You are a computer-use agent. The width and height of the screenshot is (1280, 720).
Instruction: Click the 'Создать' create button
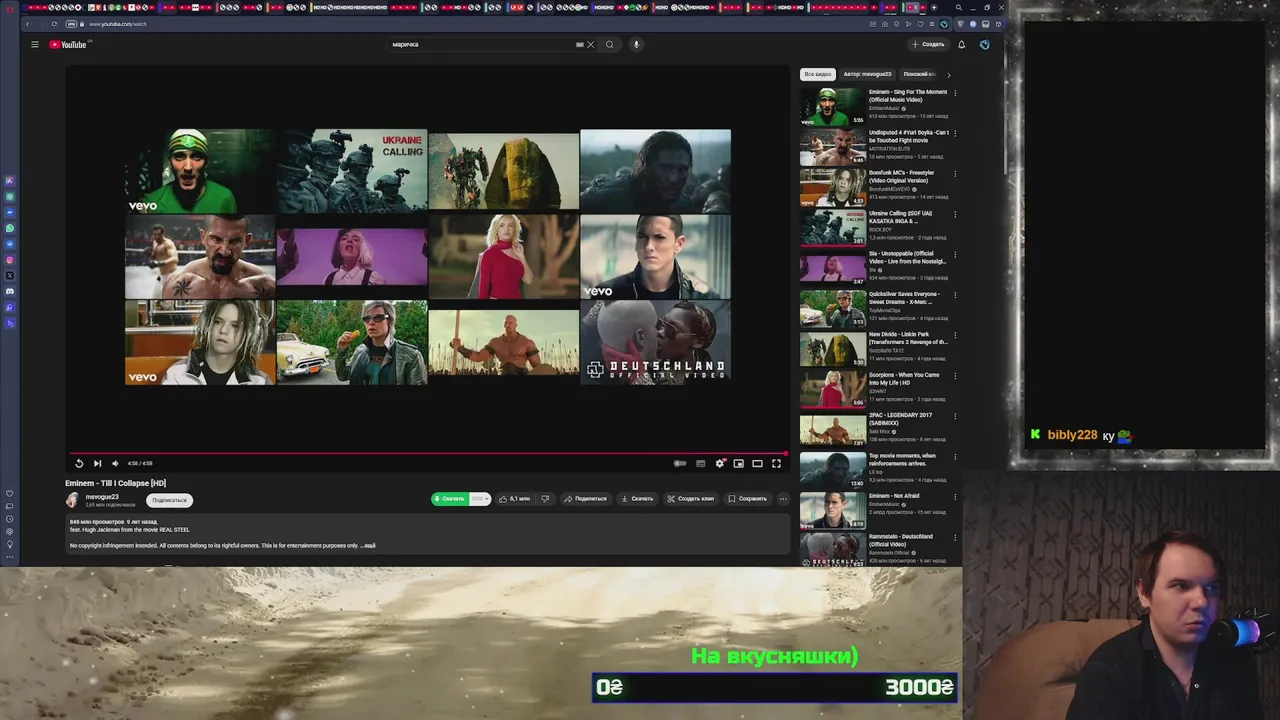(x=928, y=44)
